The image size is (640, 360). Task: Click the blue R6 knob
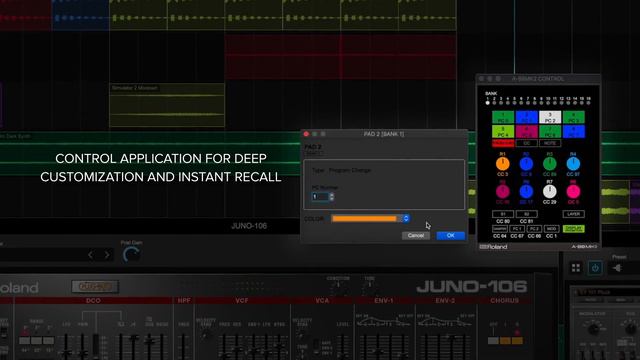click(x=526, y=191)
